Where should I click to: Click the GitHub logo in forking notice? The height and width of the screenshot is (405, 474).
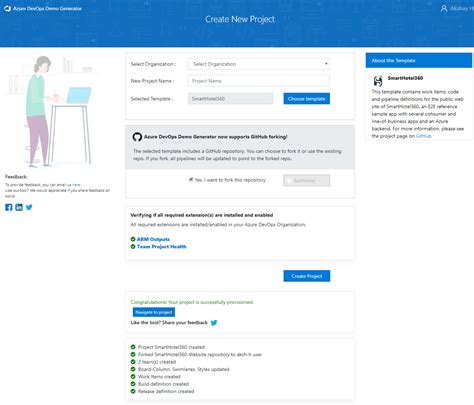[x=137, y=137]
